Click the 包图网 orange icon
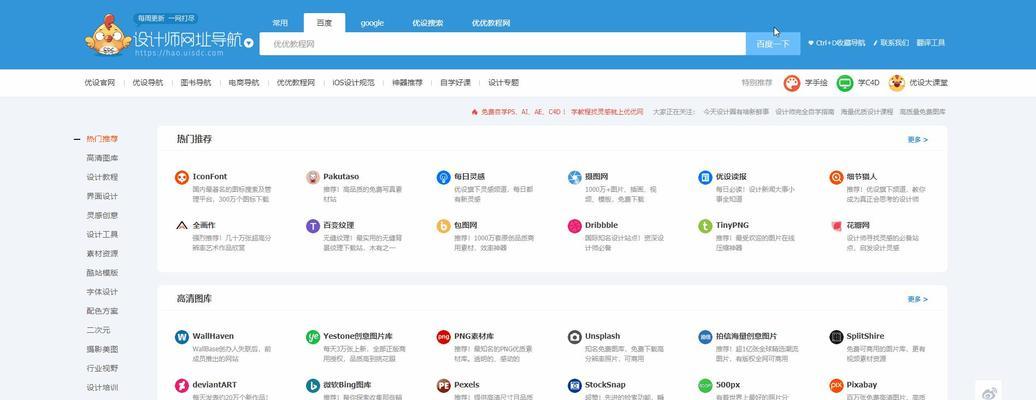The width and height of the screenshot is (1036, 400). 443,225
